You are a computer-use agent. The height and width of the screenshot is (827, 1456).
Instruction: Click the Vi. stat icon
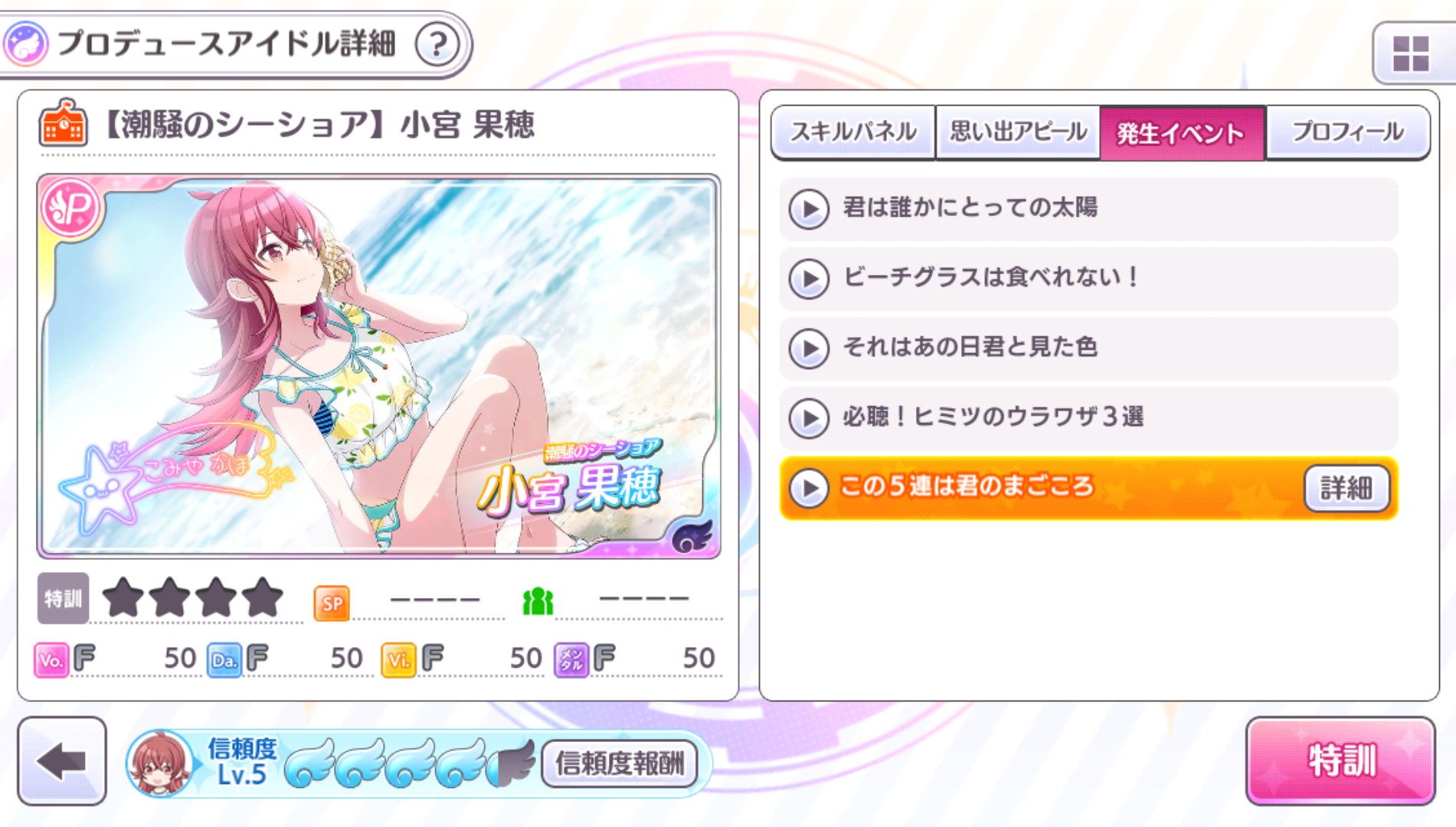pos(398,660)
